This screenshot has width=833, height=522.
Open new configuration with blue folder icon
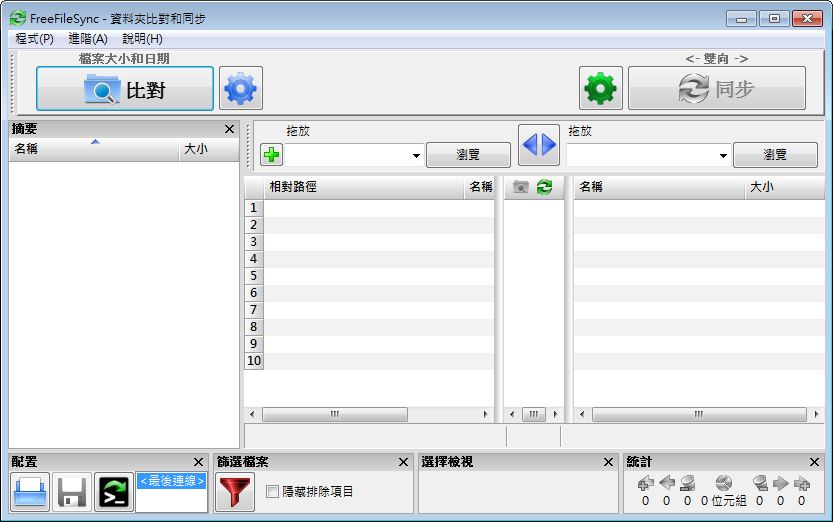click(x=30, y=492)
